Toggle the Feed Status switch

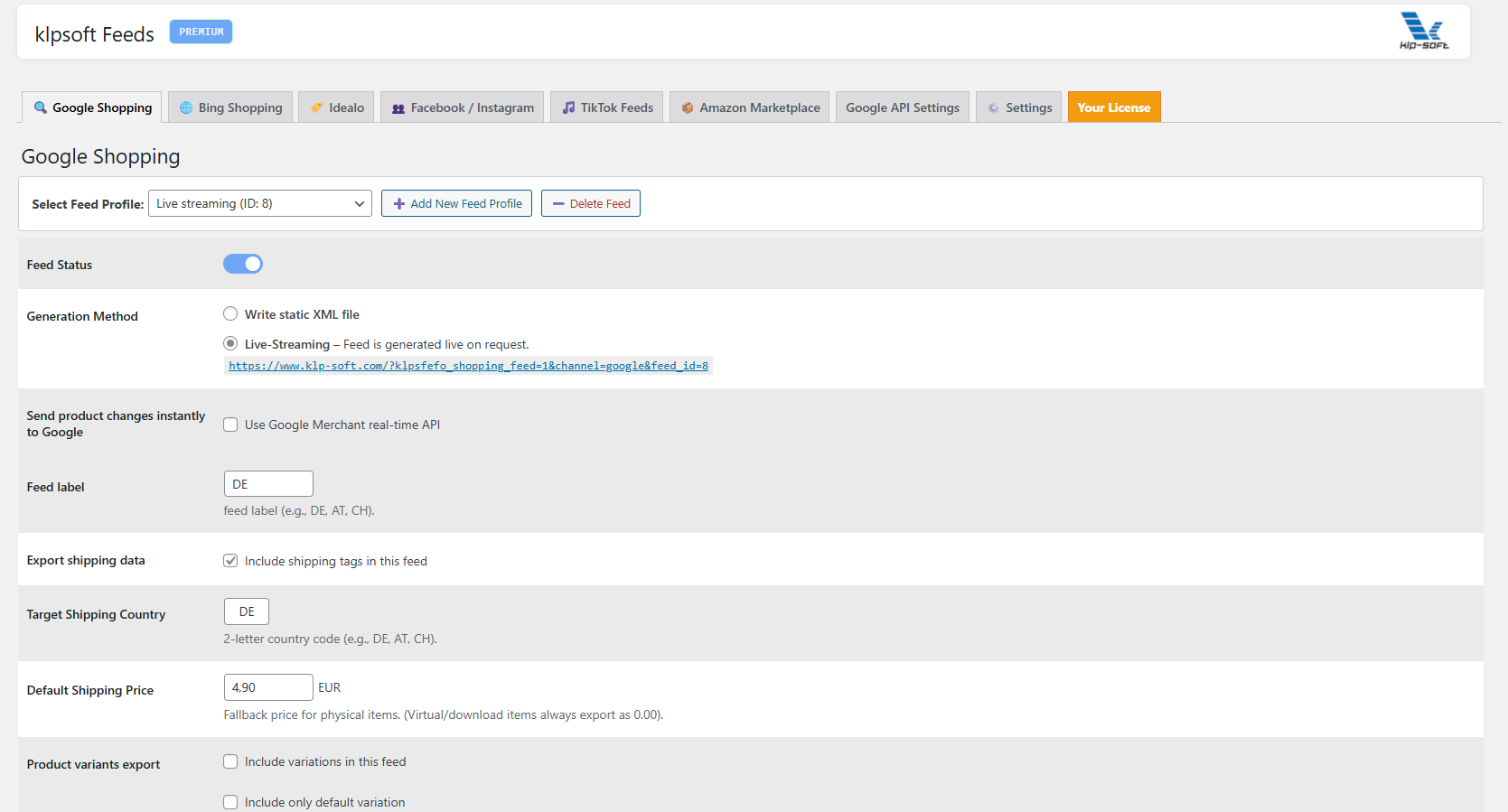point(243,264)
